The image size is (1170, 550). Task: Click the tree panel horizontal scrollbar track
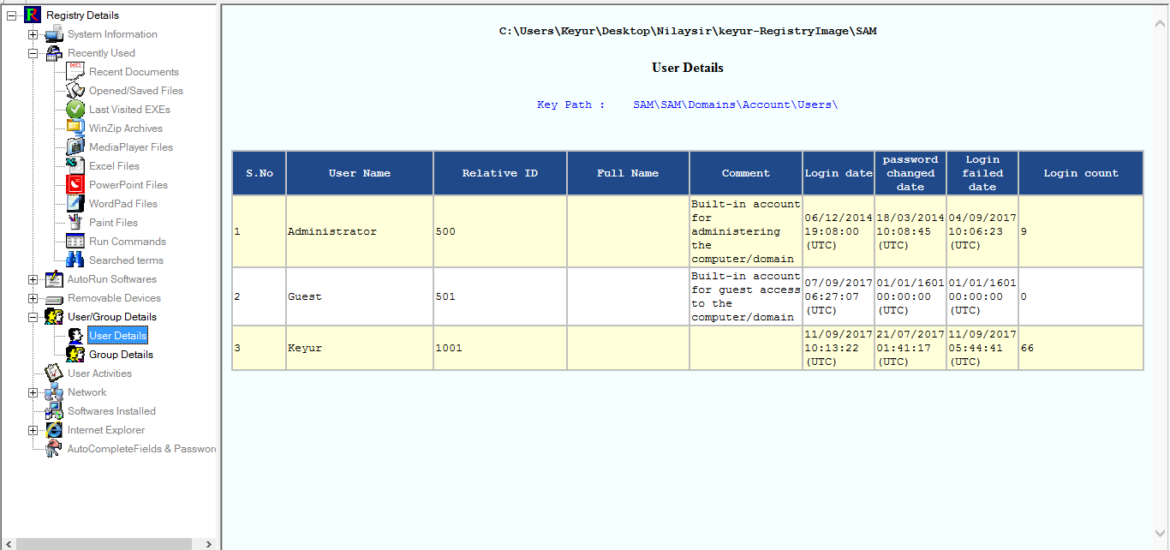click(x=108, y=543)
